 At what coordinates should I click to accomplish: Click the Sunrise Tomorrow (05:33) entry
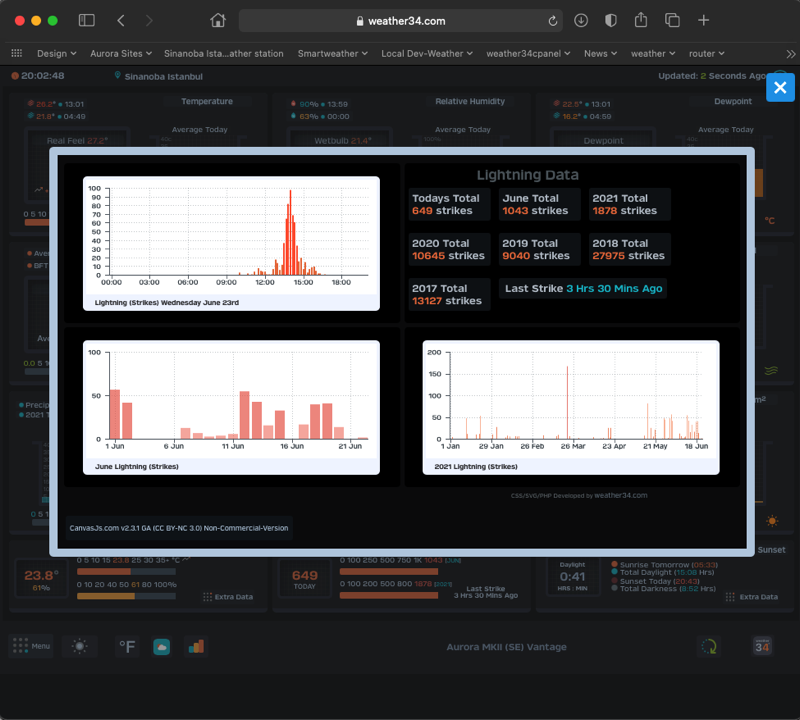point(665,565)
